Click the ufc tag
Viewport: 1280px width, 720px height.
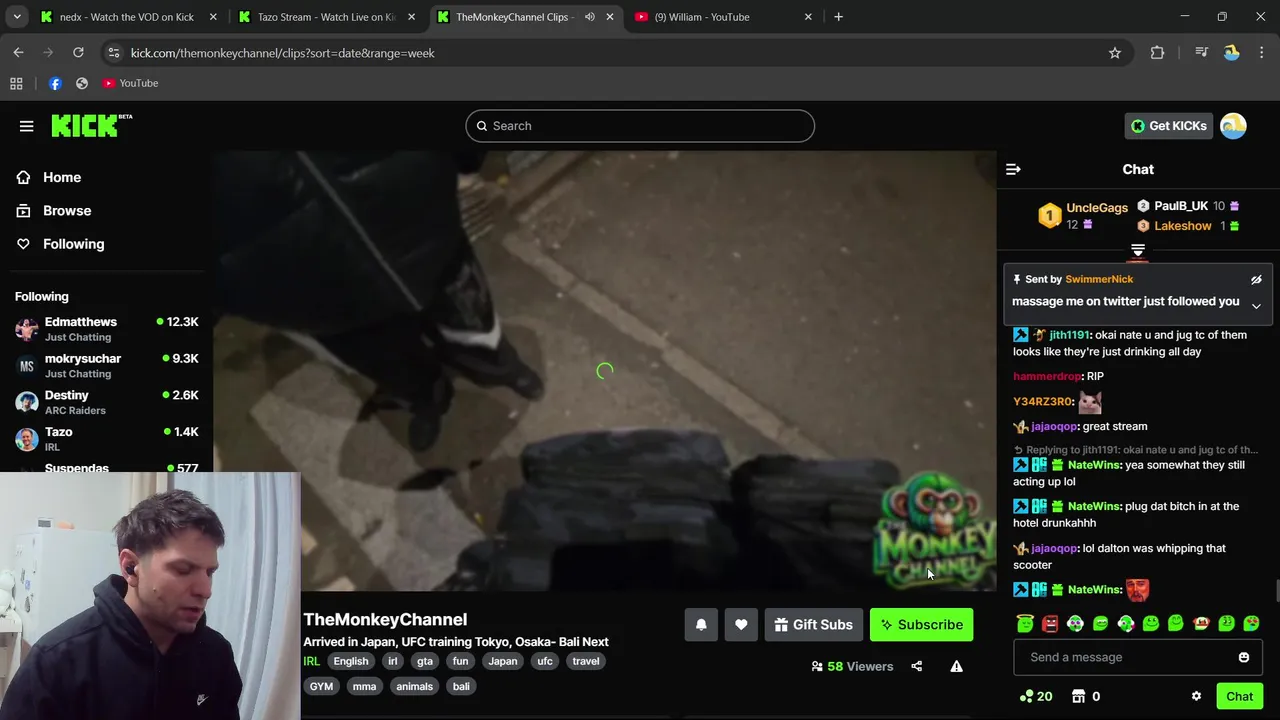point(545,661)
